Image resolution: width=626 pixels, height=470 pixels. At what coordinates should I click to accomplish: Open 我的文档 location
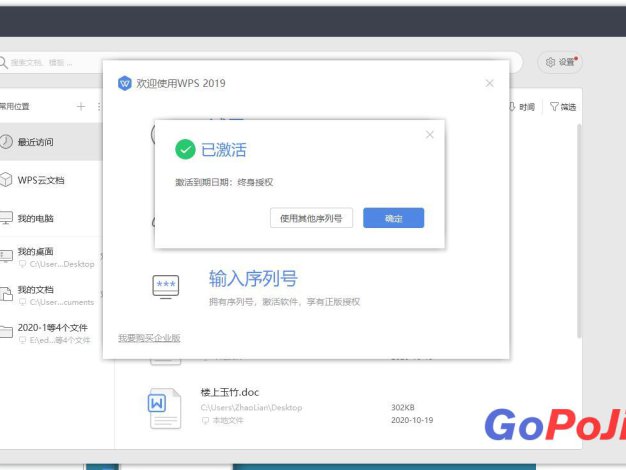point(51,295)
